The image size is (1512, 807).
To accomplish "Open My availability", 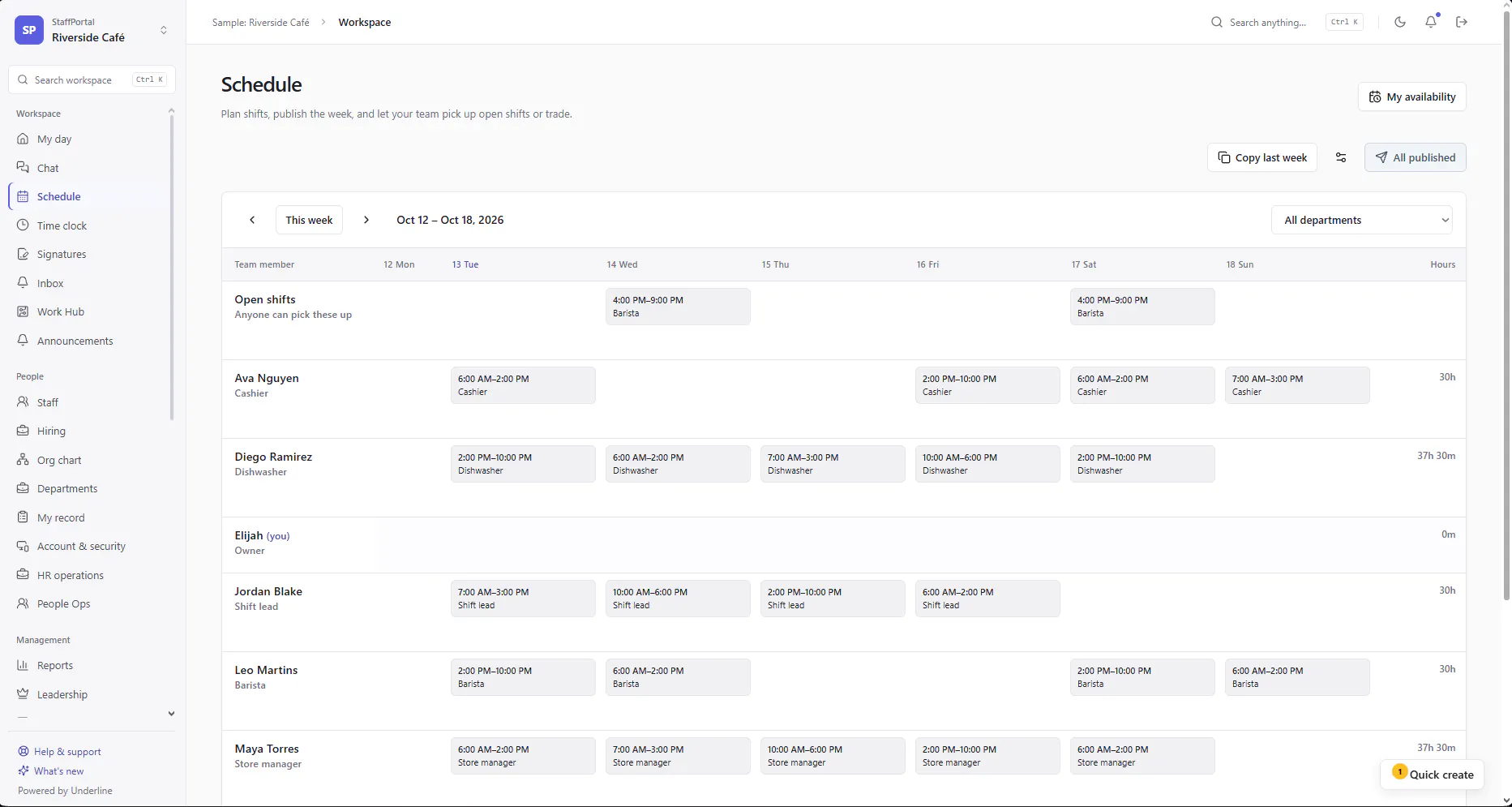I will 1412,97.
